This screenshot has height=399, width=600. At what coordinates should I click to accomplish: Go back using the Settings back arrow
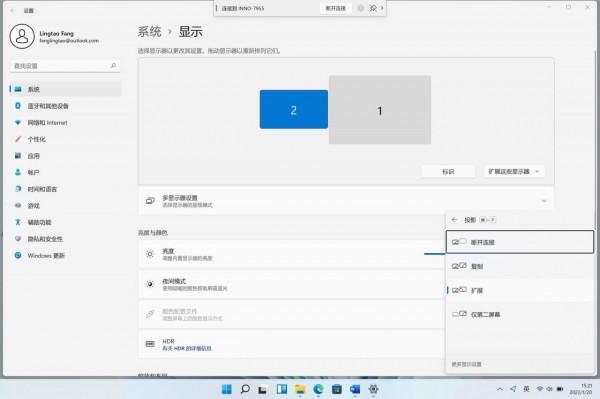click(13, 10)
